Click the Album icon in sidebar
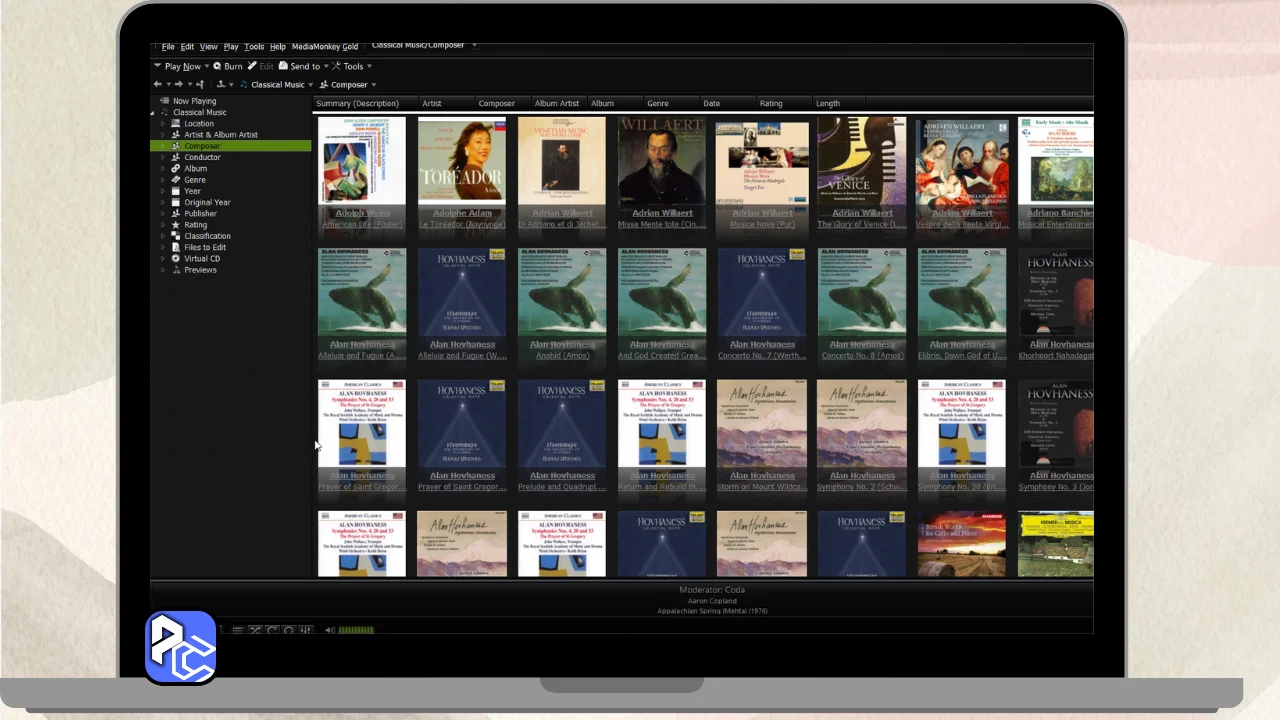The height and width of the screenshot is (720, 1280). coord(176,169)
